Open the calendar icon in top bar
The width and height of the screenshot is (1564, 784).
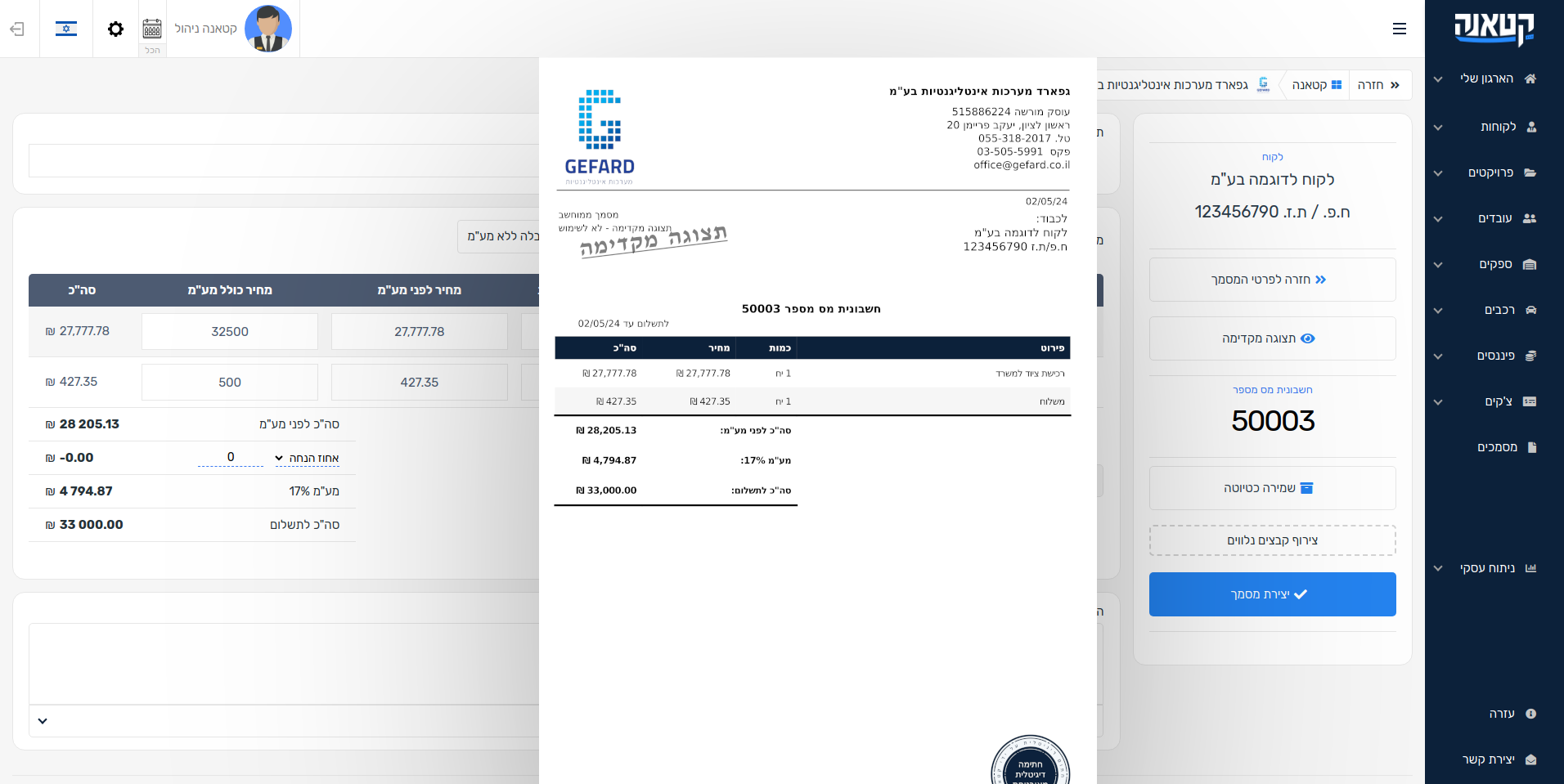pyautogui.click(x=152, y=29)
